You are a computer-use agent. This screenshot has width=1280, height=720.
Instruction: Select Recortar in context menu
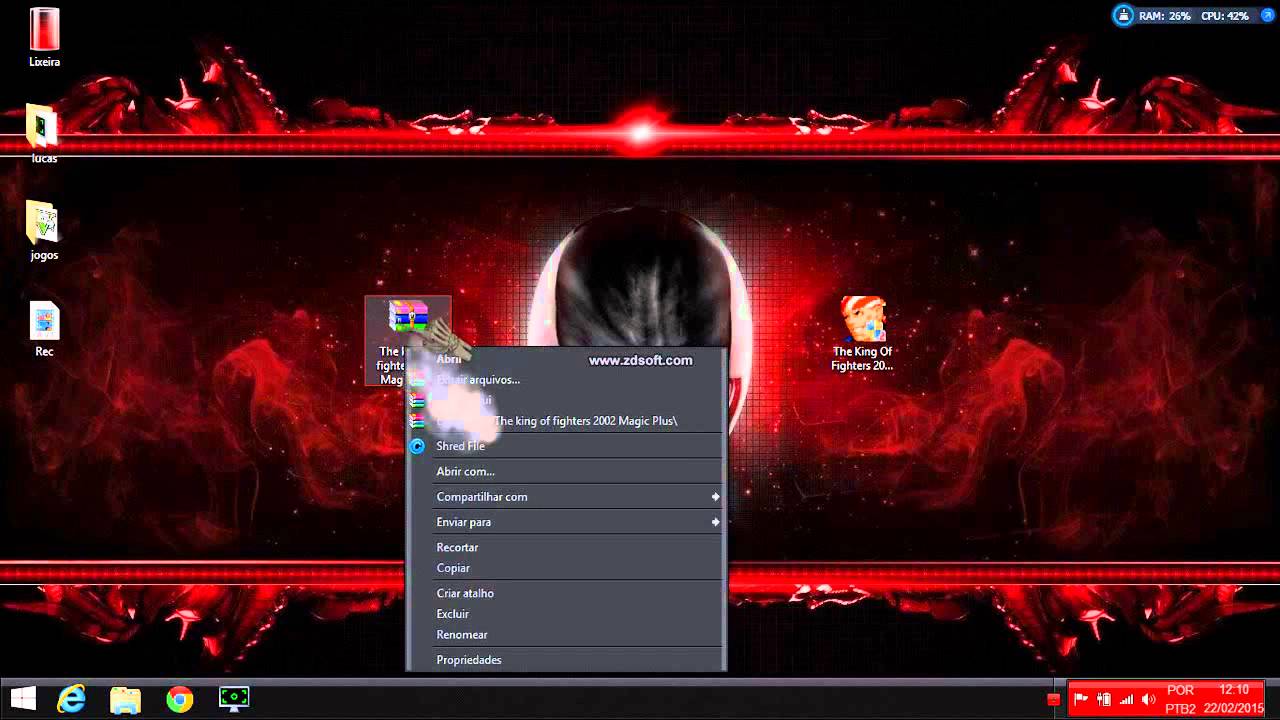(x=566, y=547)
